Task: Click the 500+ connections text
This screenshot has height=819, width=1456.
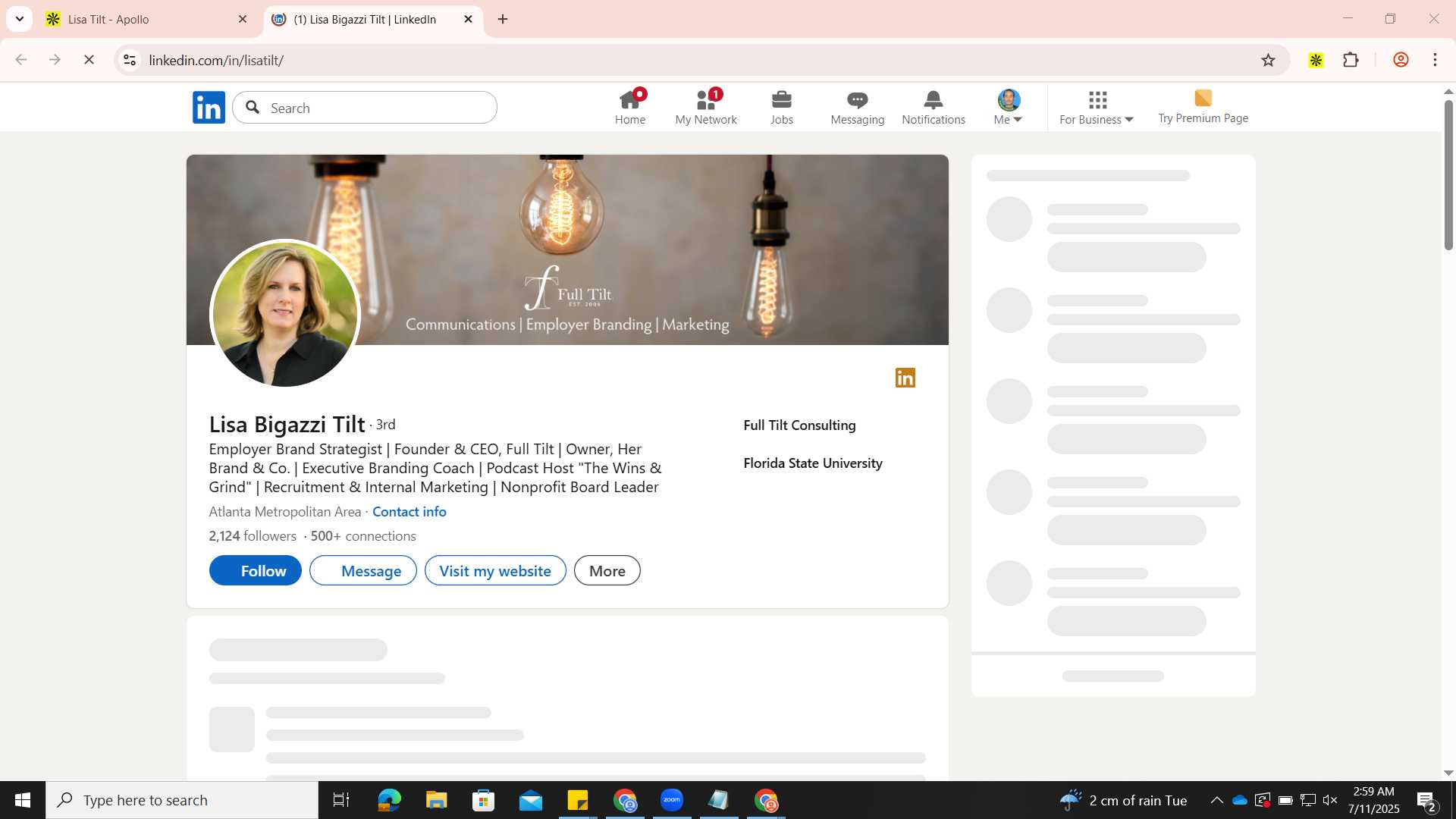Action: (x=363, y=536)
